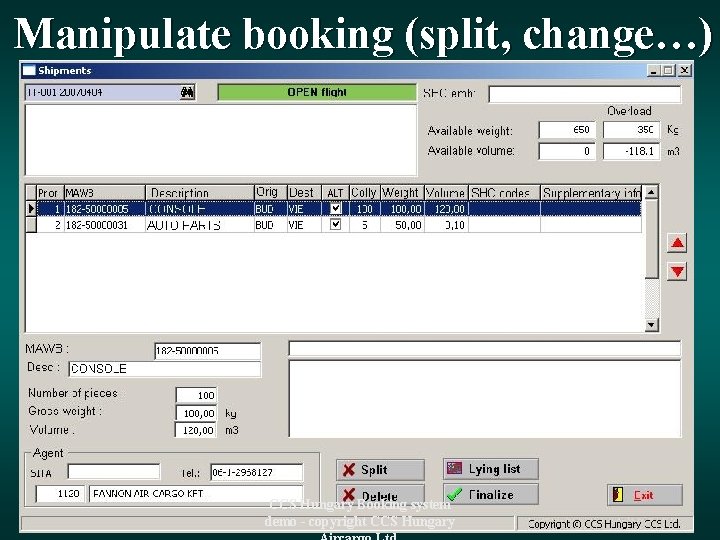Image resolution: width=720 pixels, height=540 pixels.
Task: Click the Volume column header
Action: [446, 192]
